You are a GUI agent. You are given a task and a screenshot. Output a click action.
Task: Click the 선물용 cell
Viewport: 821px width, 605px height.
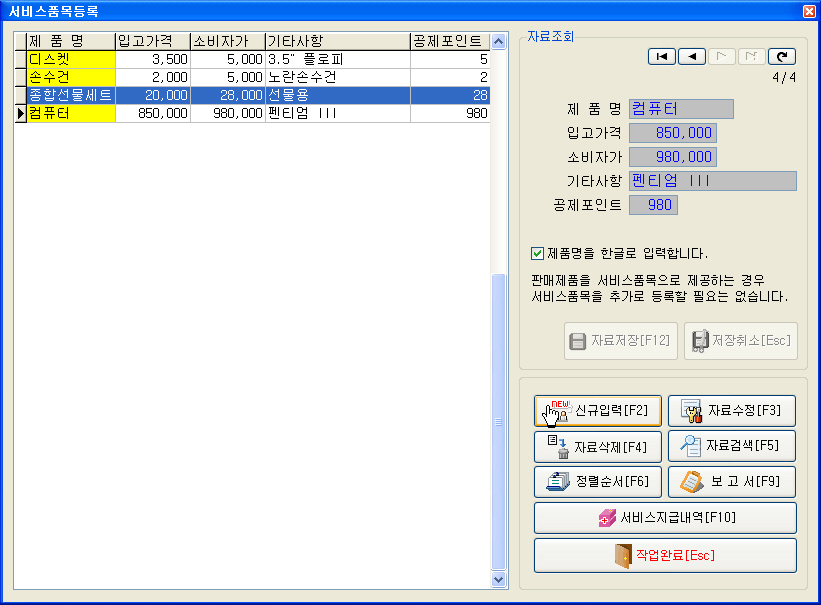[338, 95]
